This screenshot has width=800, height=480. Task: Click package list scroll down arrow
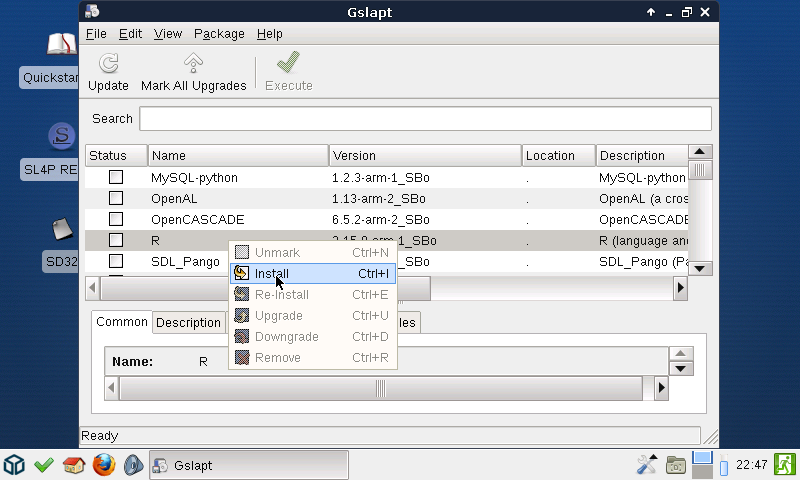(700, 268)
